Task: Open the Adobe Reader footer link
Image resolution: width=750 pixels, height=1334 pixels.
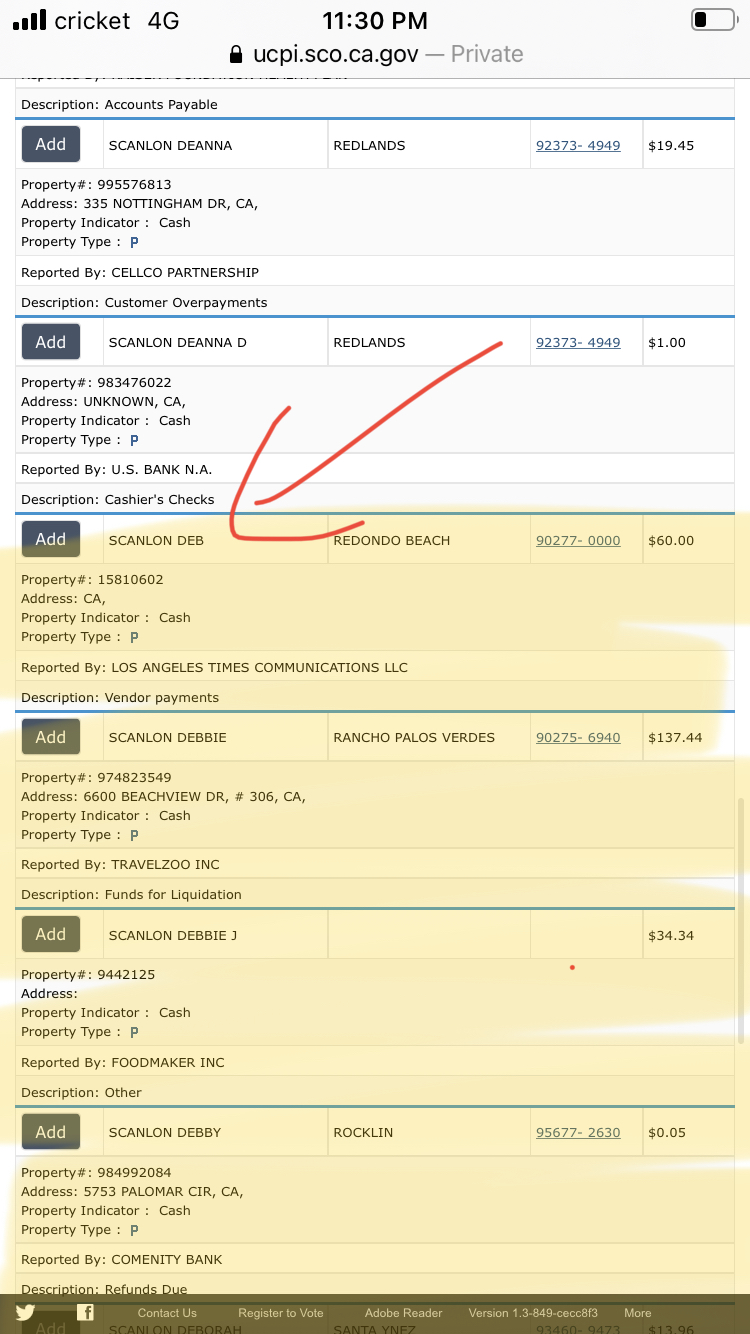Action: 404,1313
